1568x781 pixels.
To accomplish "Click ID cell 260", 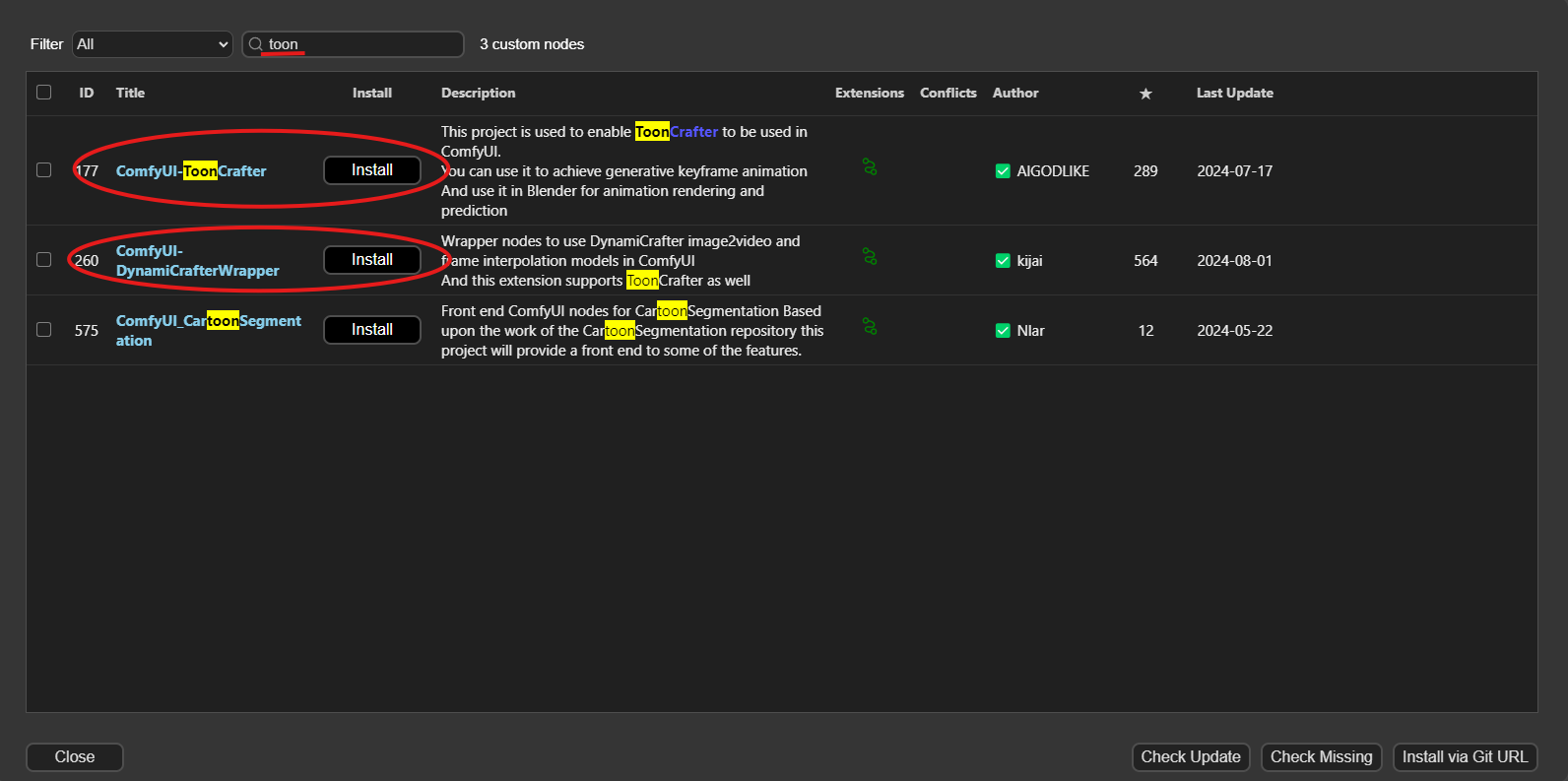I will click(x=87, y=261).
